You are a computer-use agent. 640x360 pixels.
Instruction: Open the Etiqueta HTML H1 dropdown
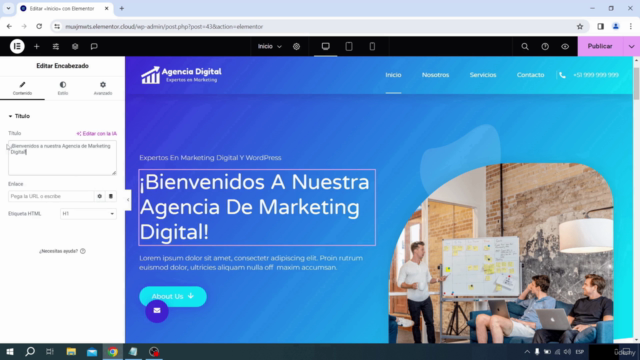click(88, 213)
